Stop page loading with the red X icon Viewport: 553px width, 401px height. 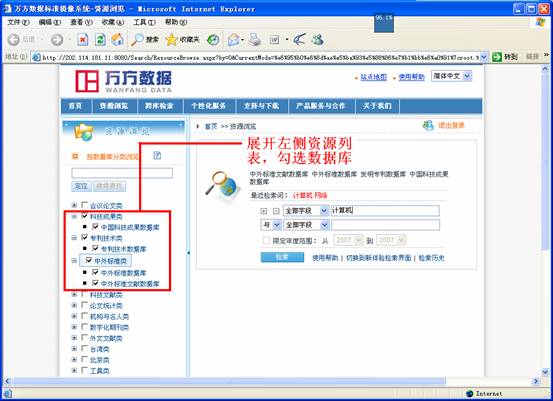83,40
